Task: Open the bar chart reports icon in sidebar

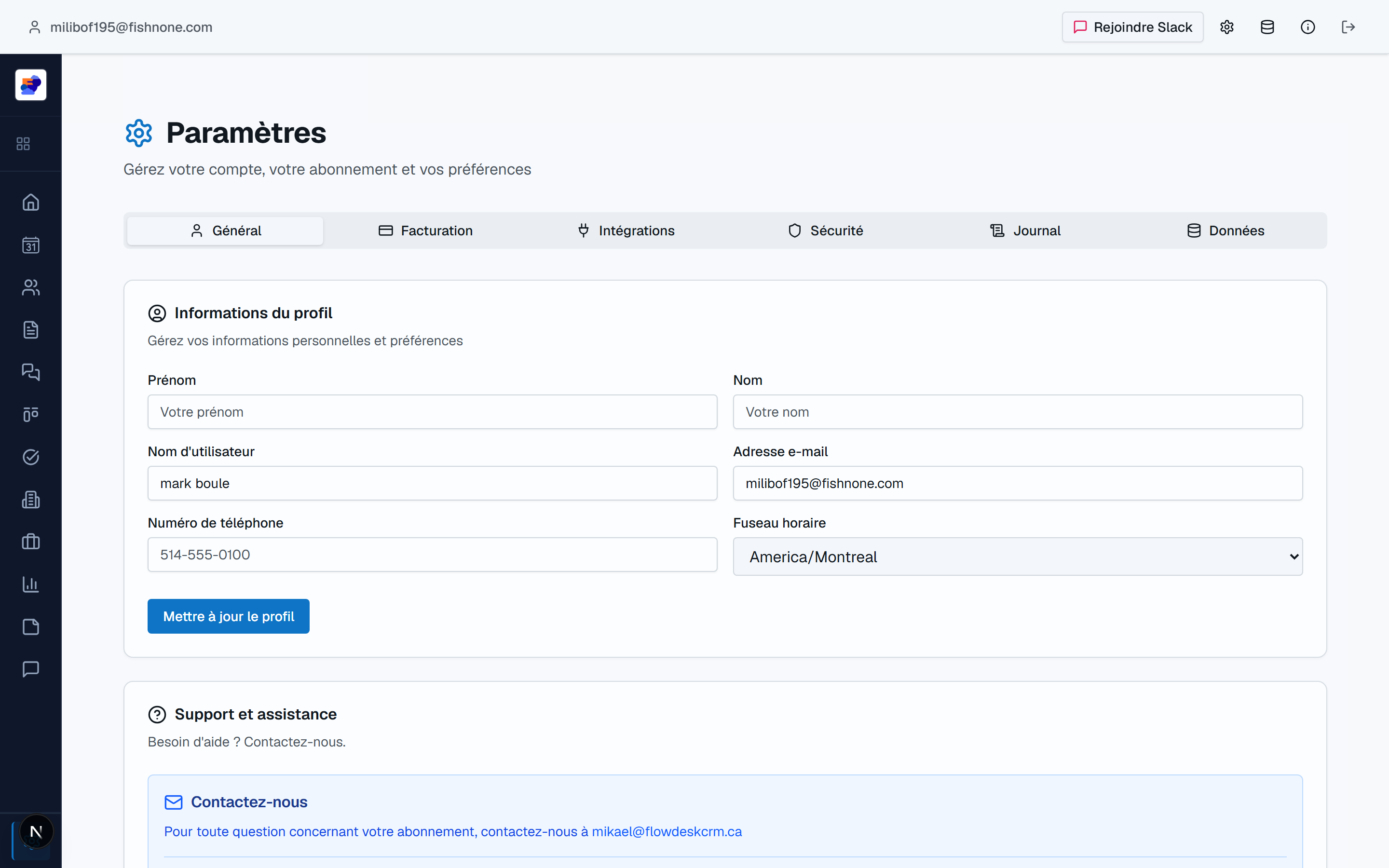Action: tap(31, 584)
